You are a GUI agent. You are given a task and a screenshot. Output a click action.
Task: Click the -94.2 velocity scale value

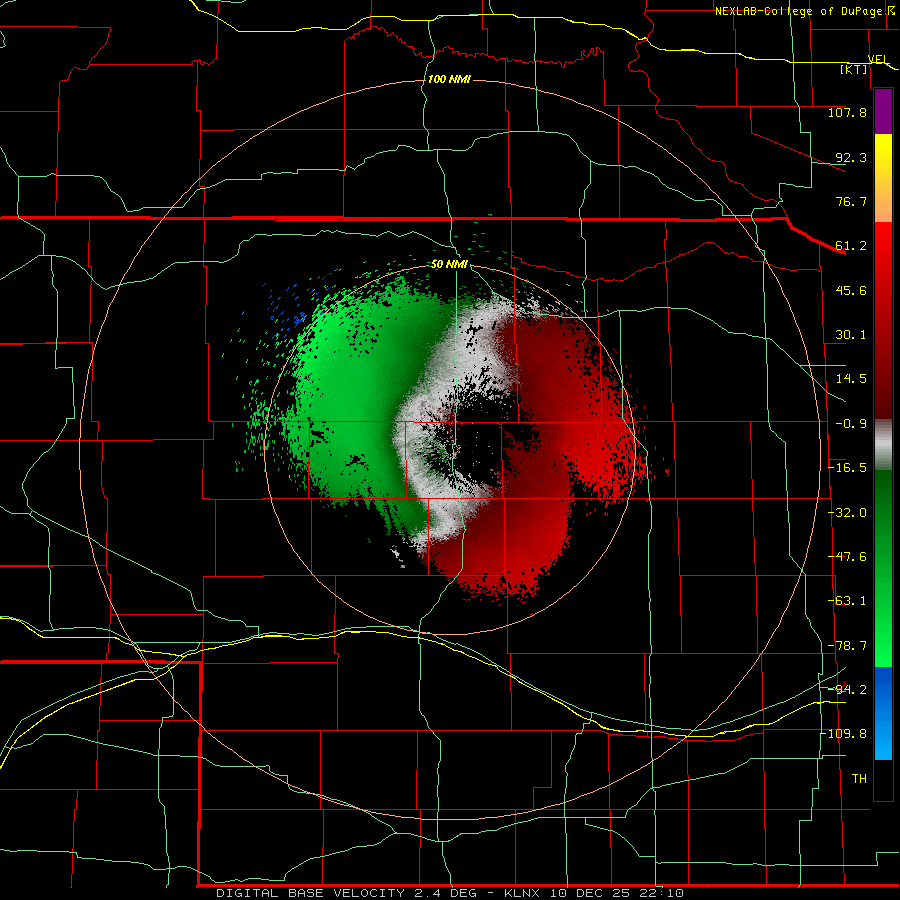point(847,690)
